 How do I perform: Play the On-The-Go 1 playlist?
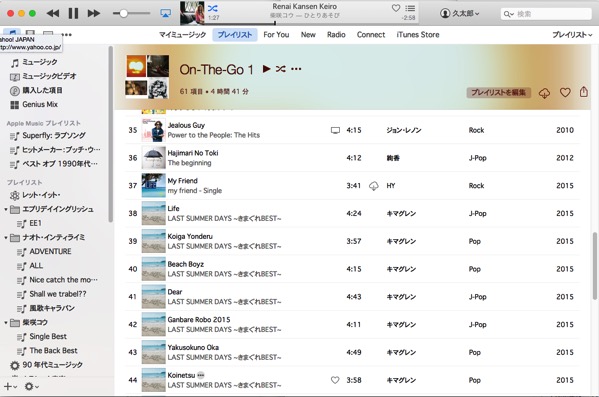(x=266, y=69)
